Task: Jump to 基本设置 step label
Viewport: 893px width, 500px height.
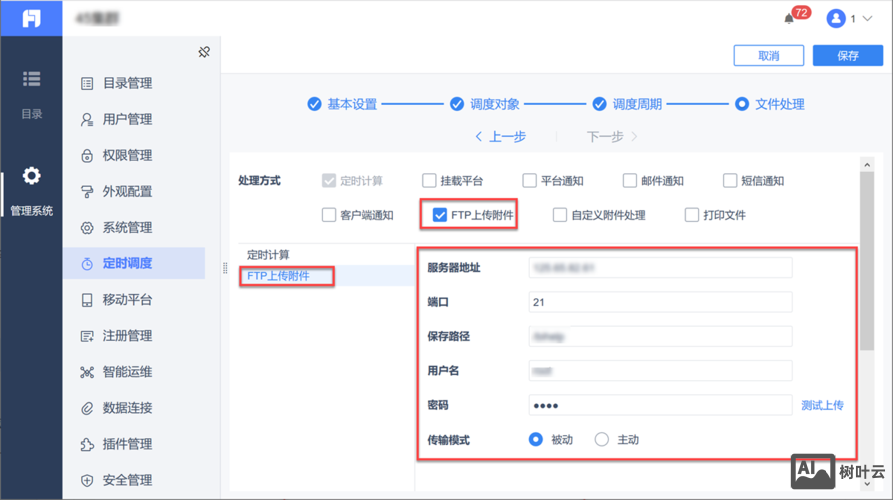Action: (352, 104)
